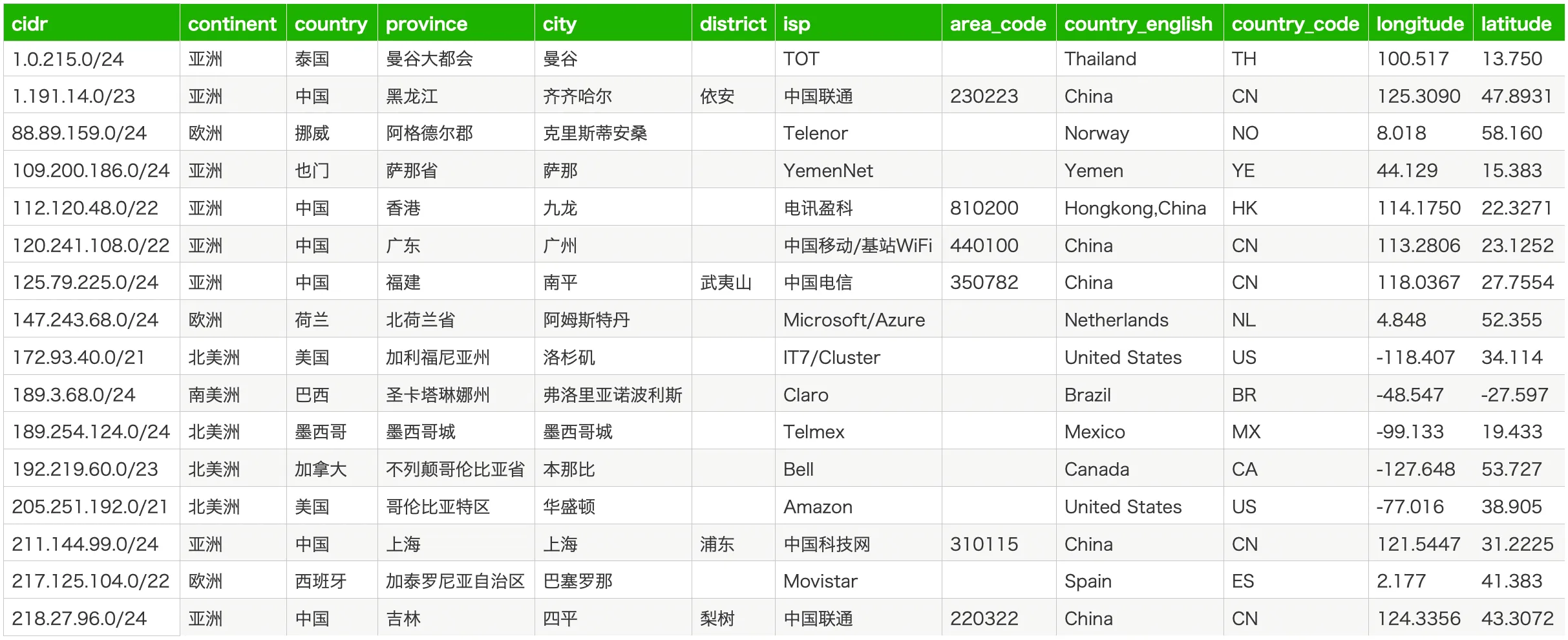Select the cell 218.27.96.0/24
Viewport: 1568px width, 640px height.
(92, 618)
